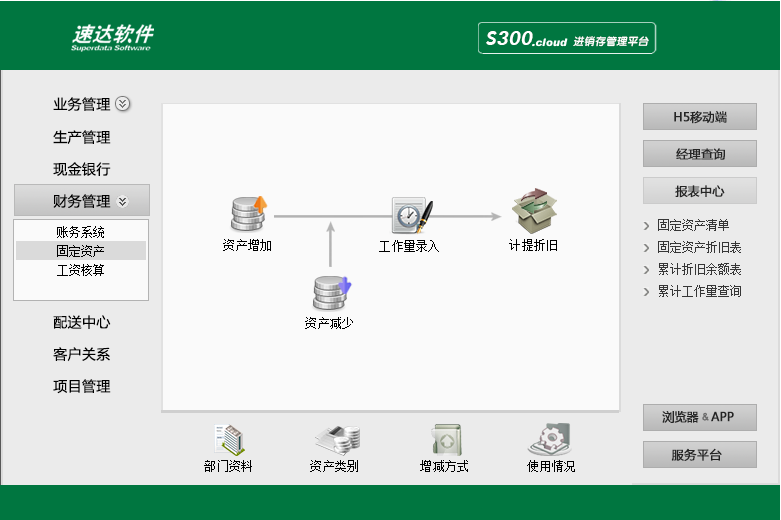Click the 资产类别 label
Image resolution: width=781 pixels, height=520 pixels.
(x=334, y=466)
